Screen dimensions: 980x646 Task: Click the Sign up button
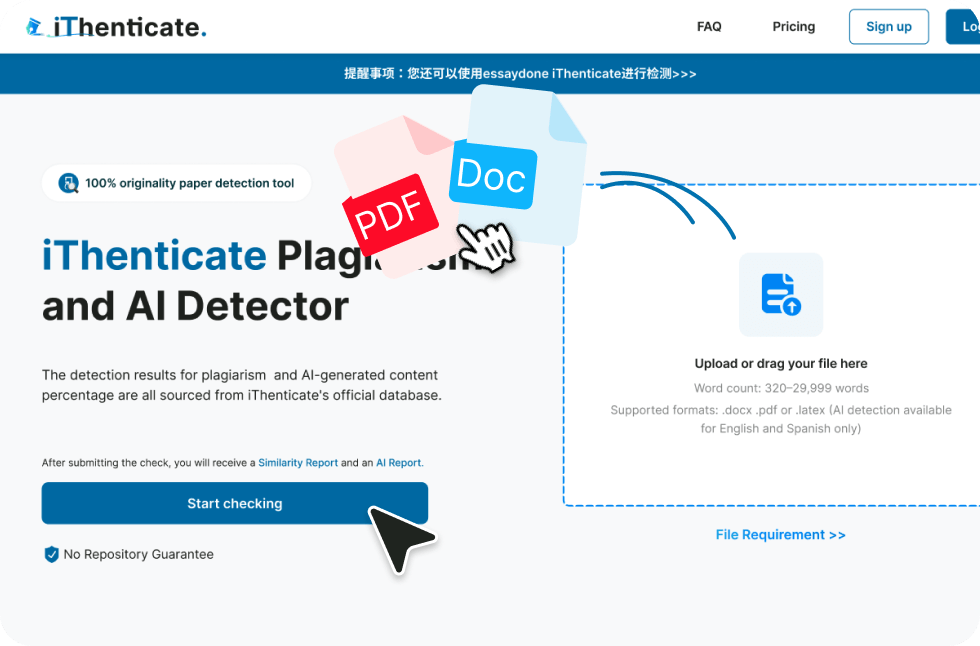(x=888, y=26)
